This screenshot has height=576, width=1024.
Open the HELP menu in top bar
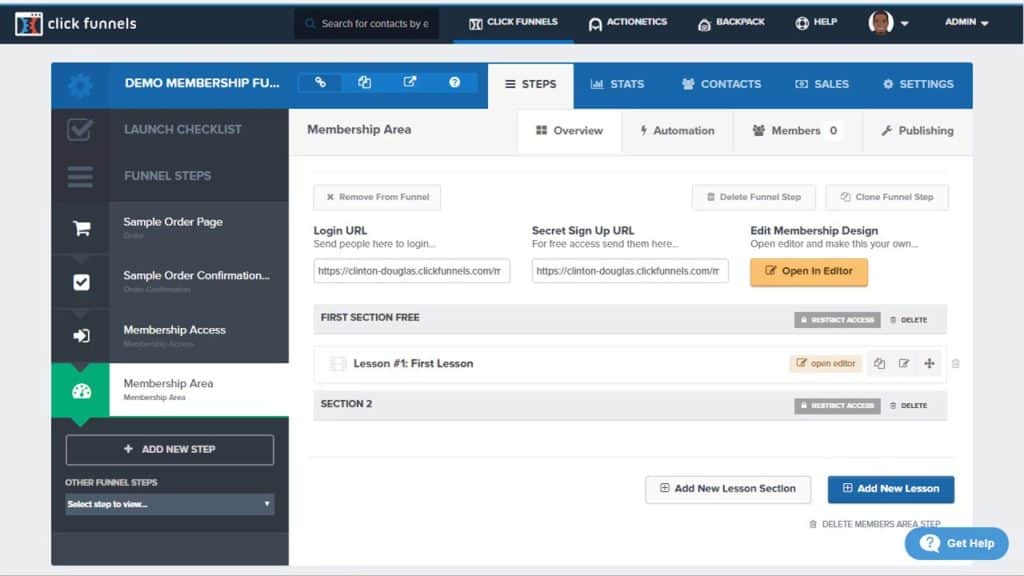pos(816,22)
